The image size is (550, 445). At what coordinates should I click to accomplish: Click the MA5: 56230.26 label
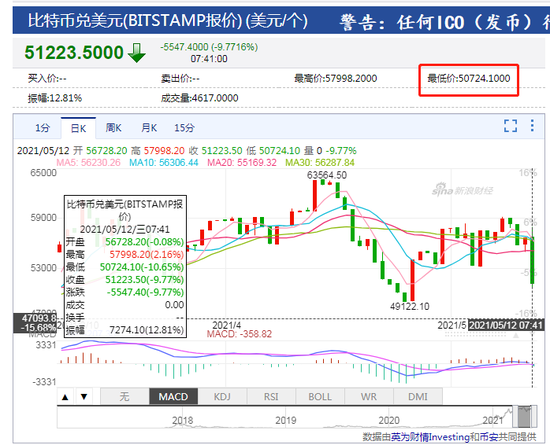(x=88, y=163)
